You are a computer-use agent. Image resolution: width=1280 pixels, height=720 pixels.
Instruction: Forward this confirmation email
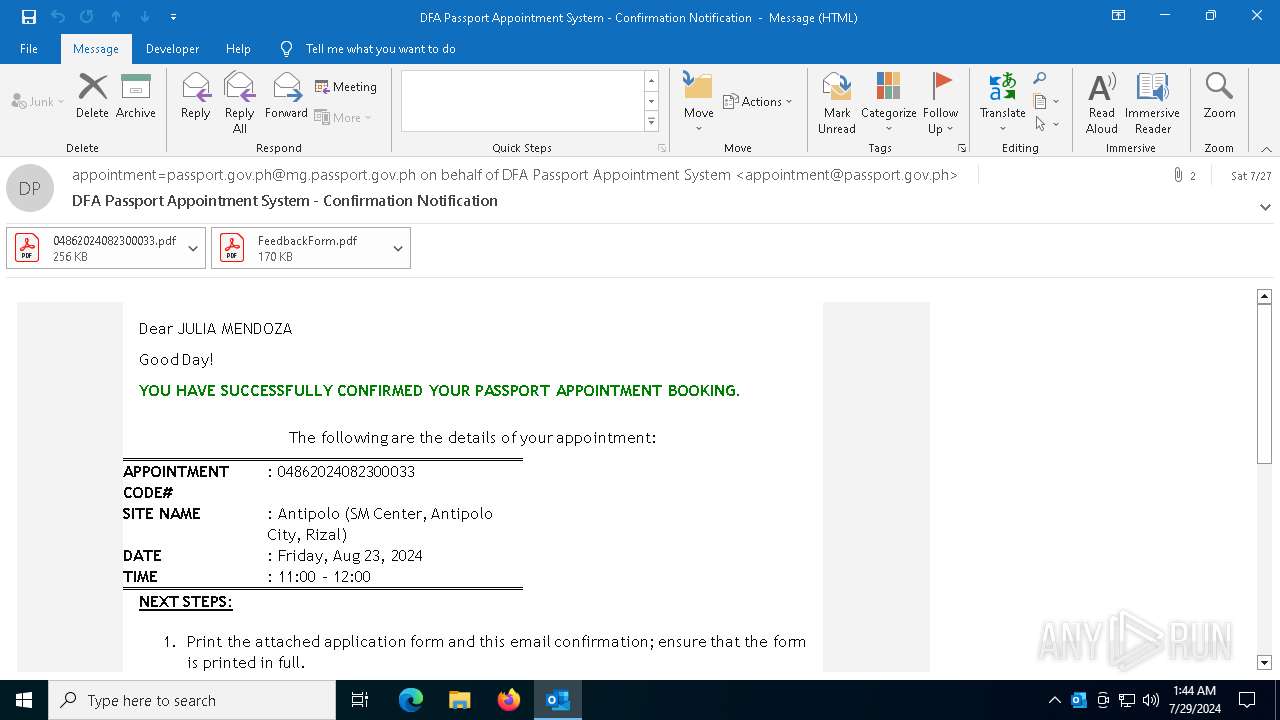(287, 96)
